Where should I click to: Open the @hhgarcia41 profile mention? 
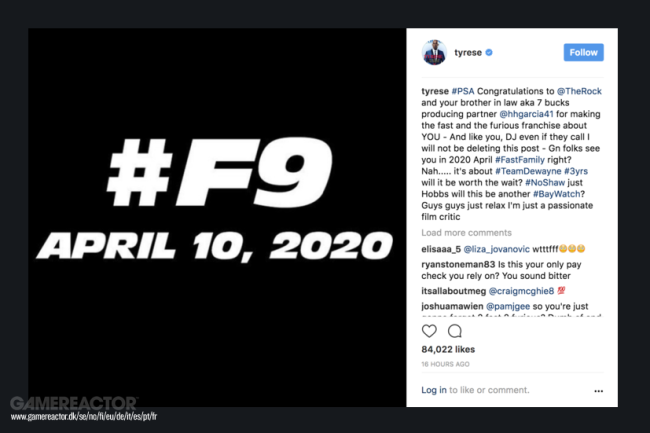tap(526, 114)
